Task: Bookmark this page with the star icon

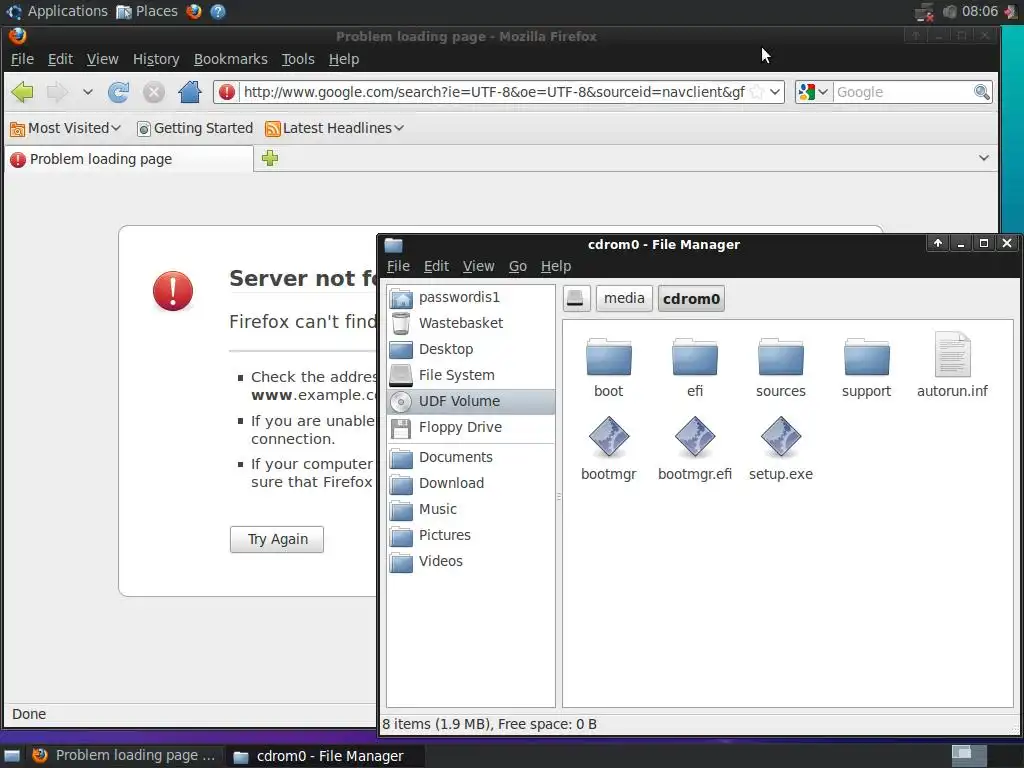Action: (x=756, y=92)
